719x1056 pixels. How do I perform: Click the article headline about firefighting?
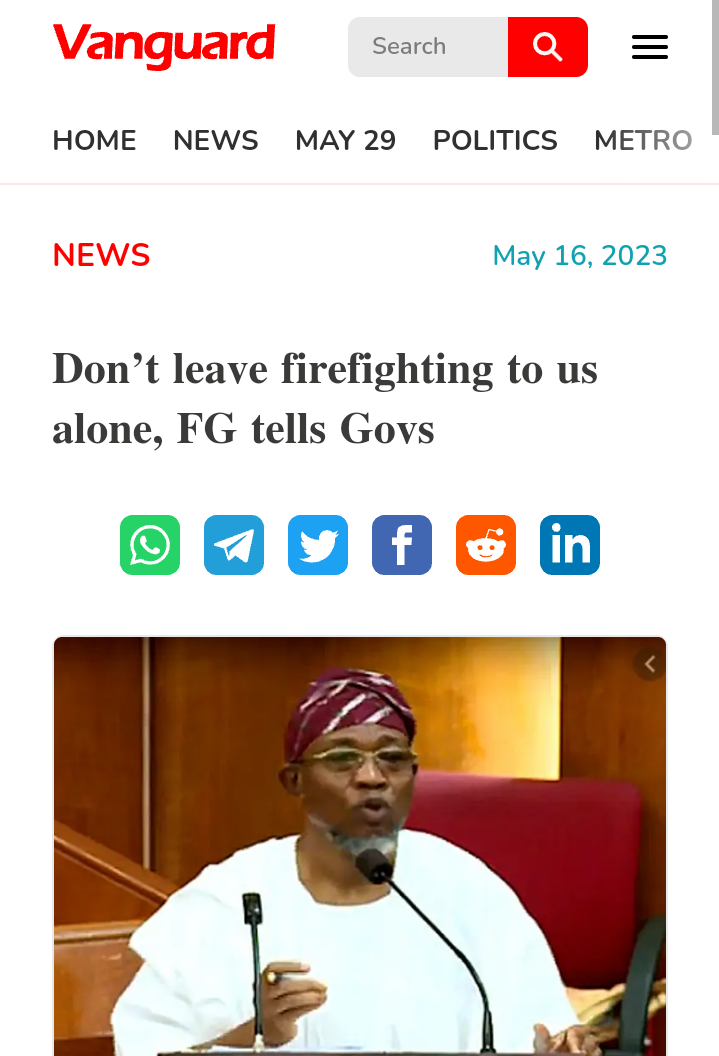[325, 399]
